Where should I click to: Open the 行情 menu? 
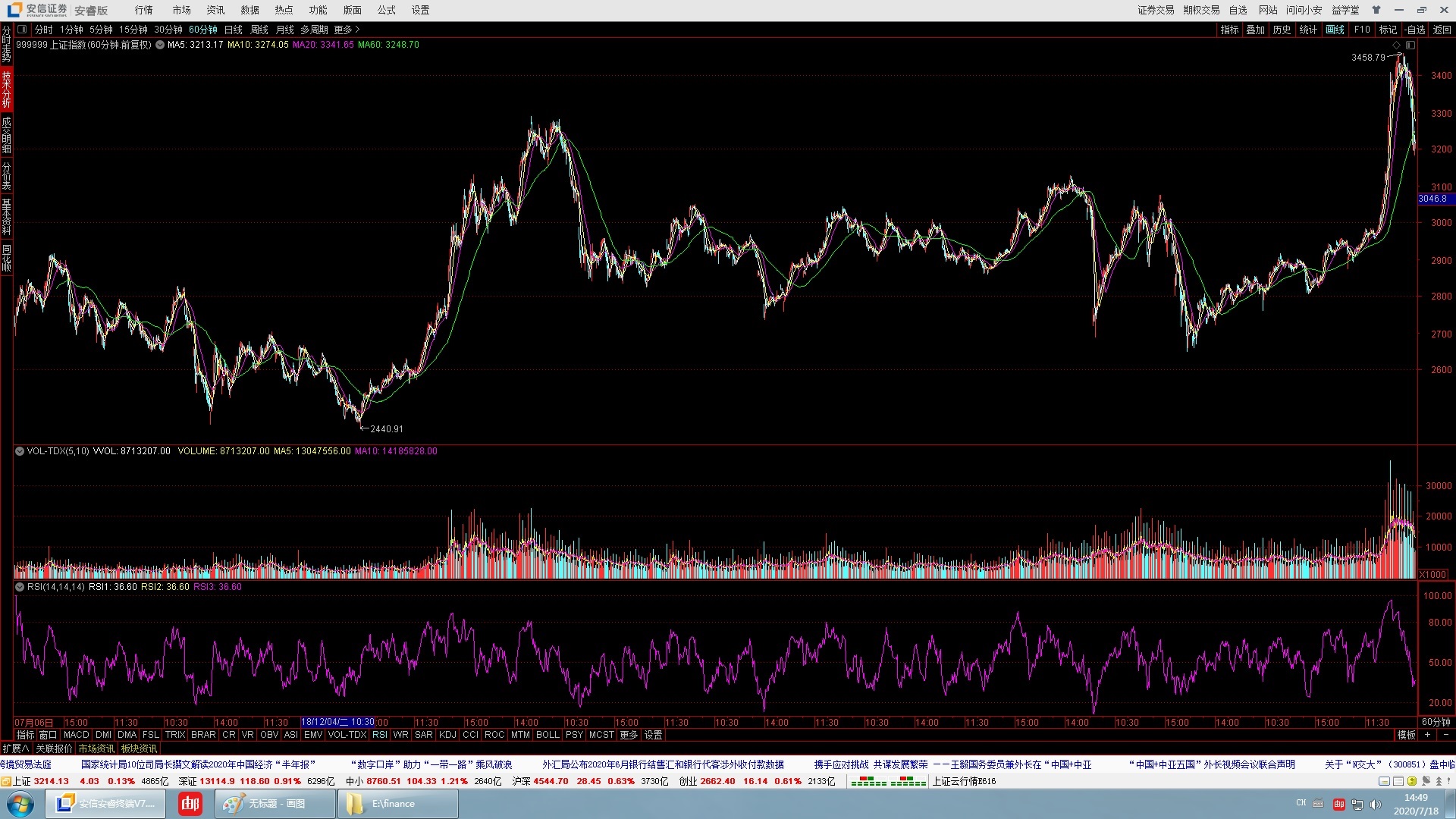(144, 10)
